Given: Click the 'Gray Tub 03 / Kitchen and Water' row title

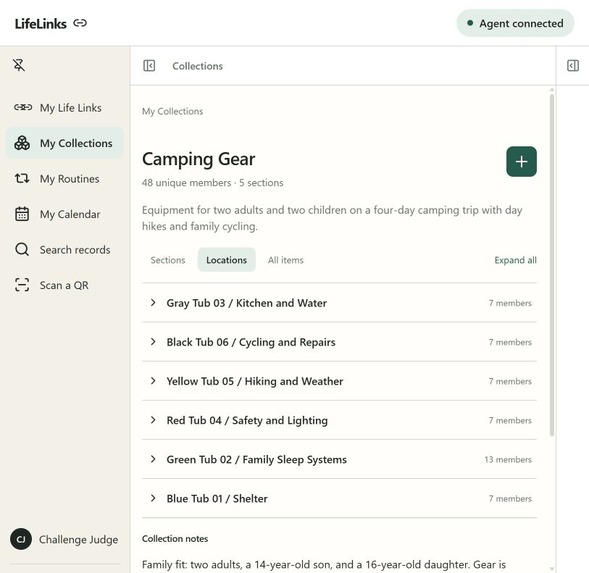Looking at the screenshot, I should [x=247, y=303].
